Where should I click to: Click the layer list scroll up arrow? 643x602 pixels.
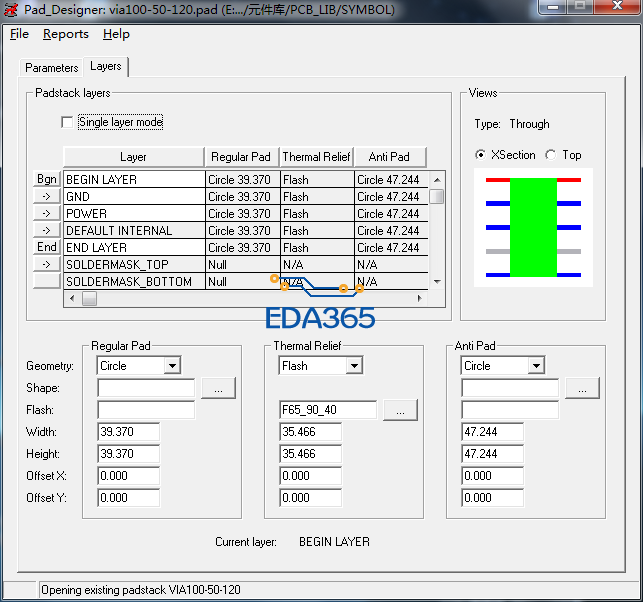point(437,180)
